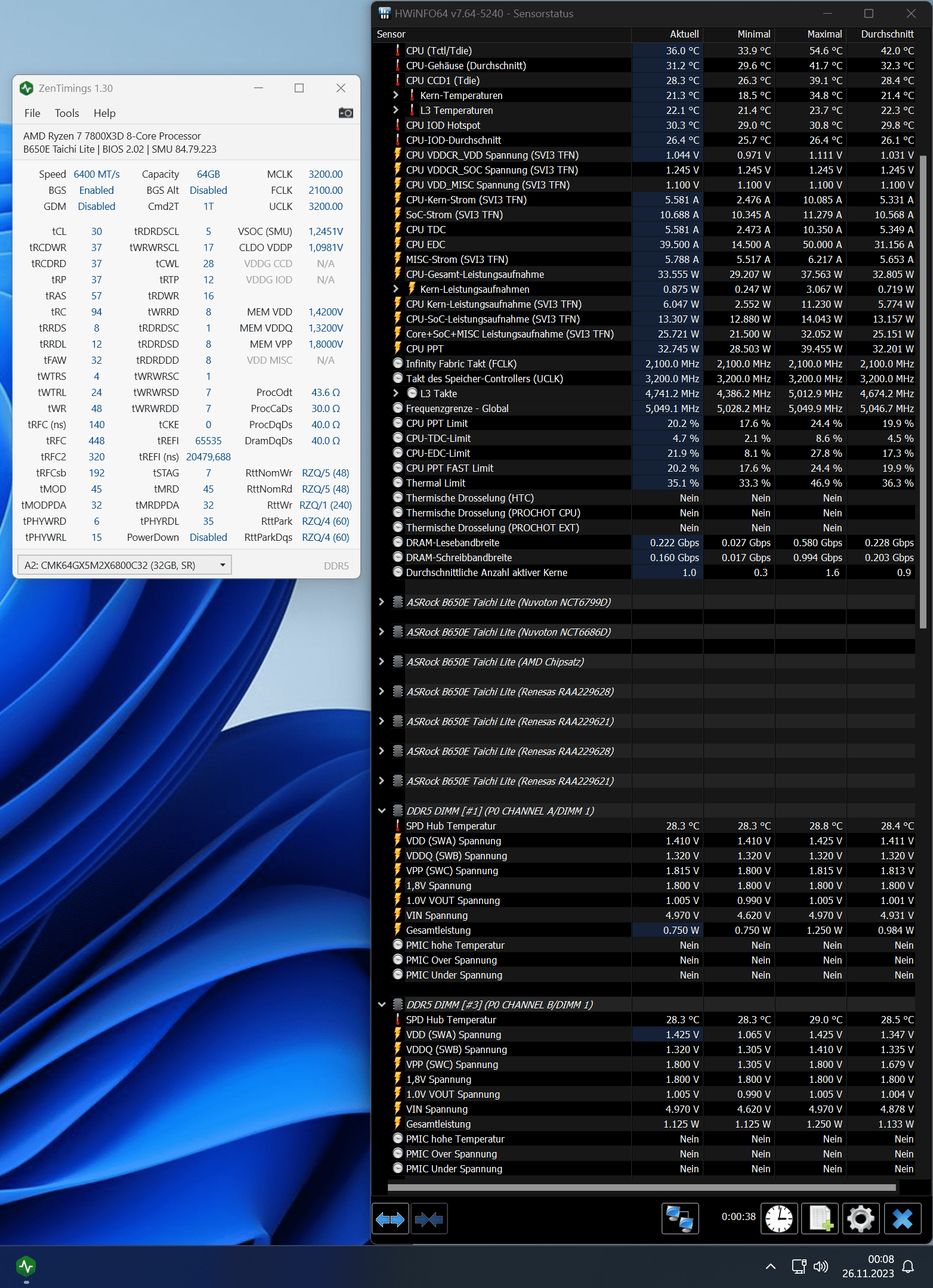
Task: Open HWiNFO sensor settings gear icon
Action: point(860,1219)
